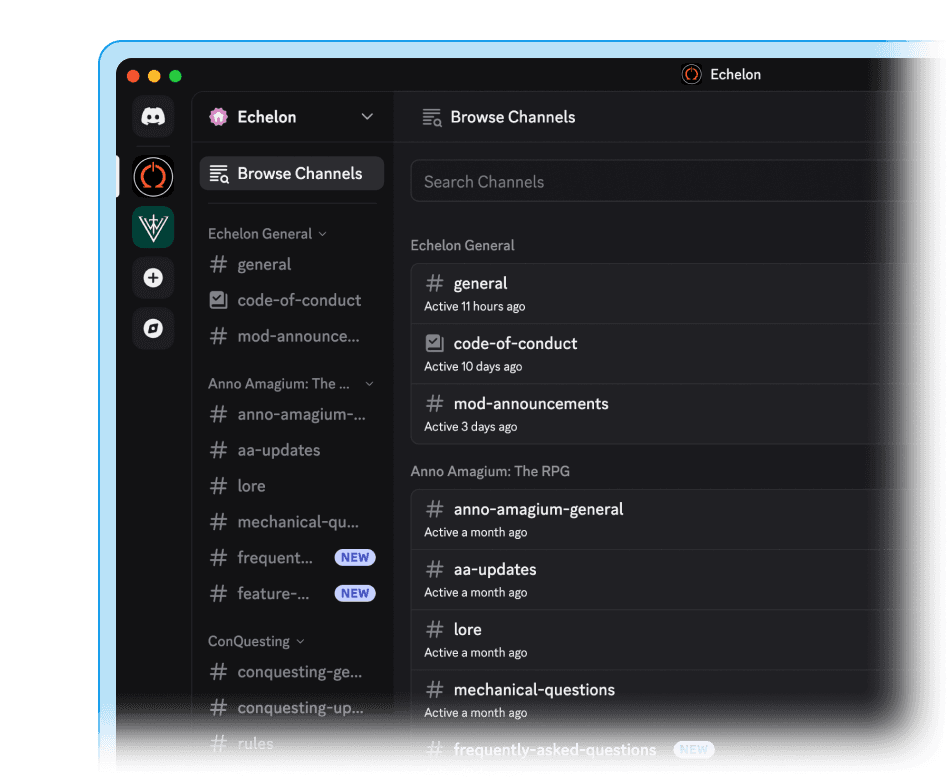Screen dimensions: 952x778
Task: Open the general channel in sidebar
Action: tap(292, 264)
